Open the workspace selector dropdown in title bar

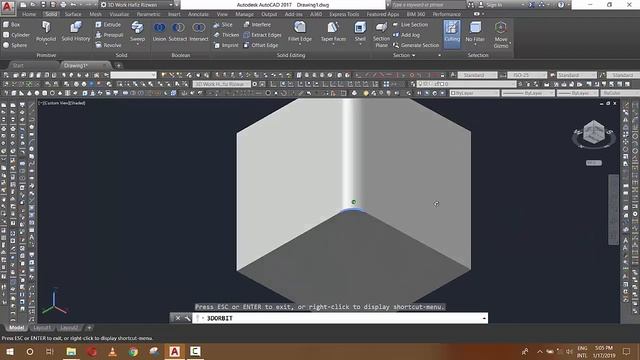pyautogui.click(x=138, y=5)
